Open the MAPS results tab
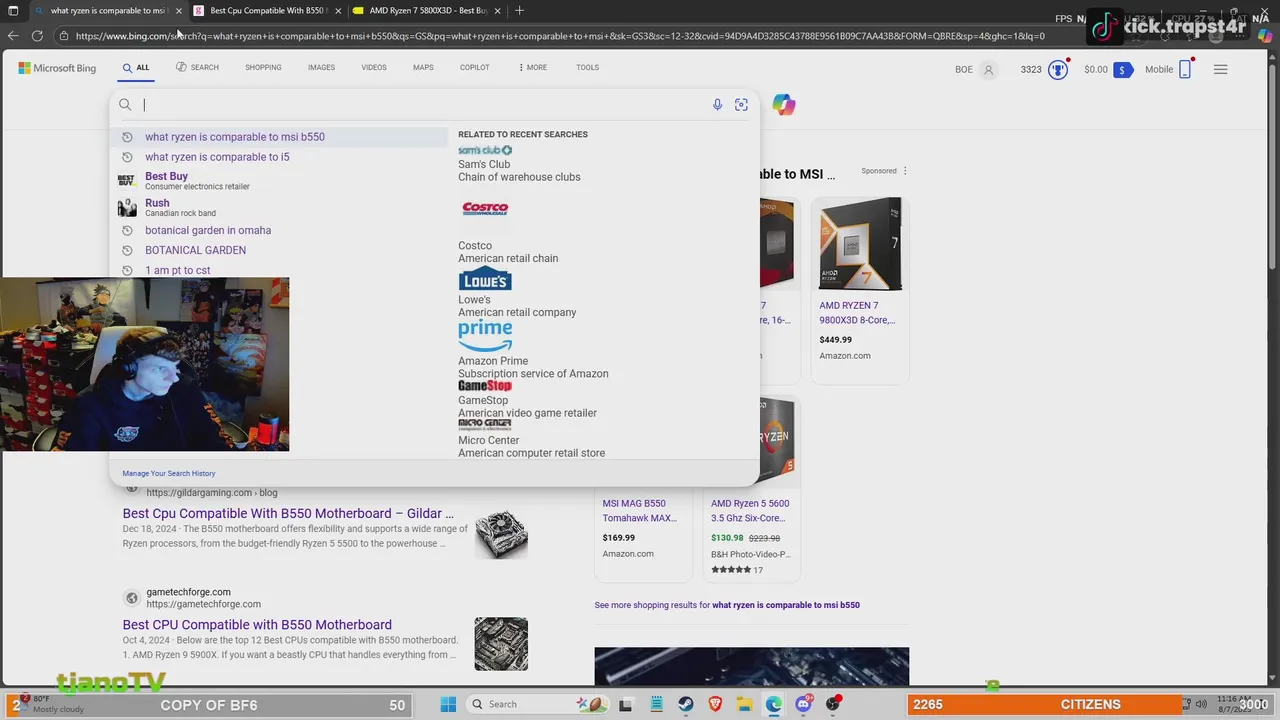This screenshot has height=720, width=1280. click(423, 68)
